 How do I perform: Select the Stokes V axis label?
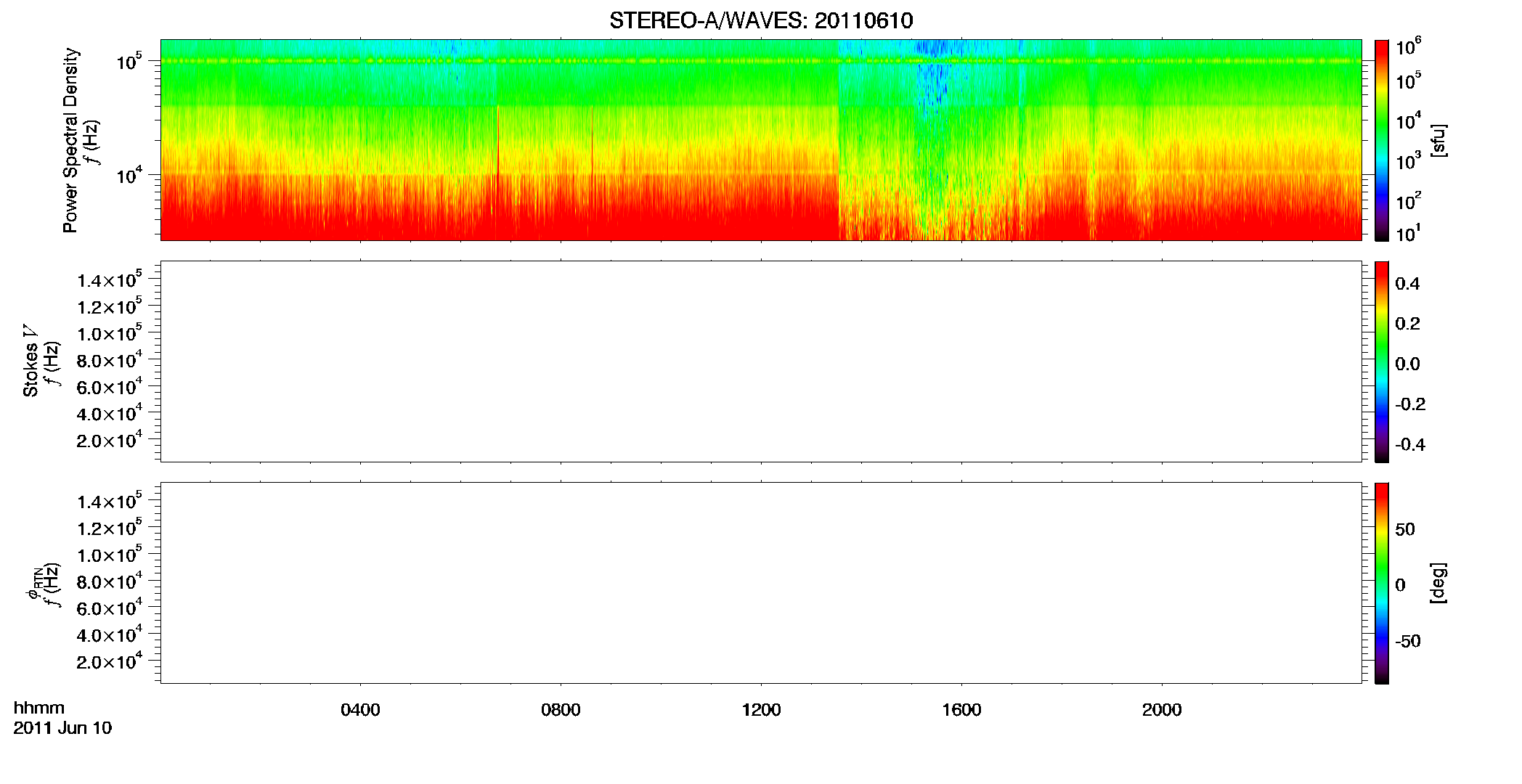tap(30, 362)
